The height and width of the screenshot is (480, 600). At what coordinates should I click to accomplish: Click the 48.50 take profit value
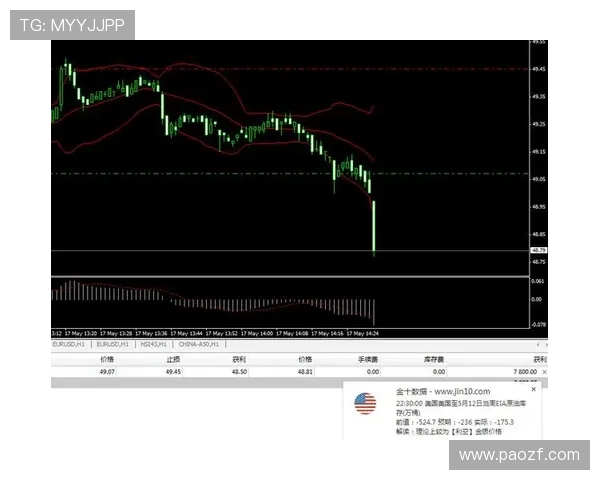point(238,371)
